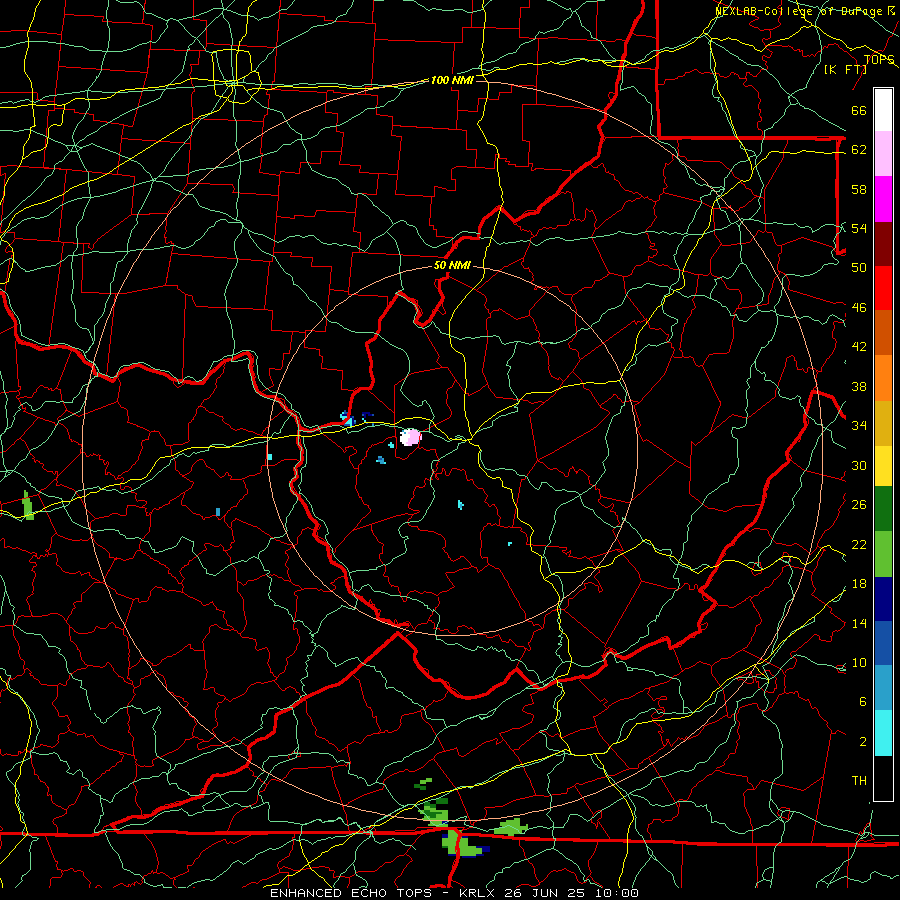Click the legend value '66'
The width and height of the screenshot is (900, 900).
(x=859, y=111)
